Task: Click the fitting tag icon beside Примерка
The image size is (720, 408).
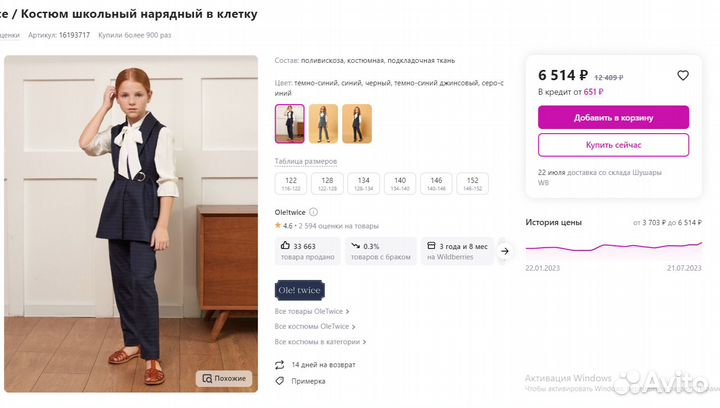Action: coord(280,381)
